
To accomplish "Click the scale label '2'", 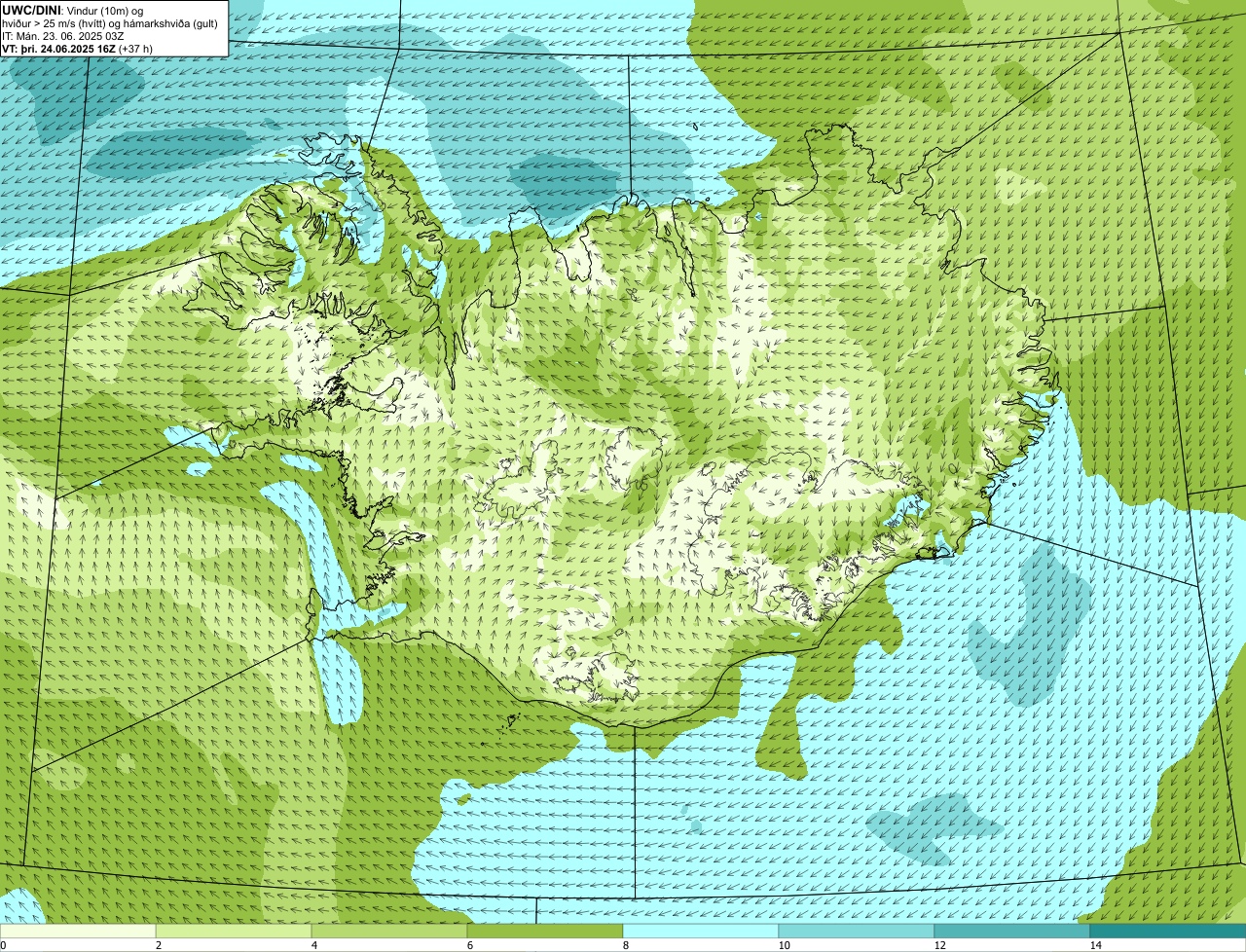I will [158, 945].
